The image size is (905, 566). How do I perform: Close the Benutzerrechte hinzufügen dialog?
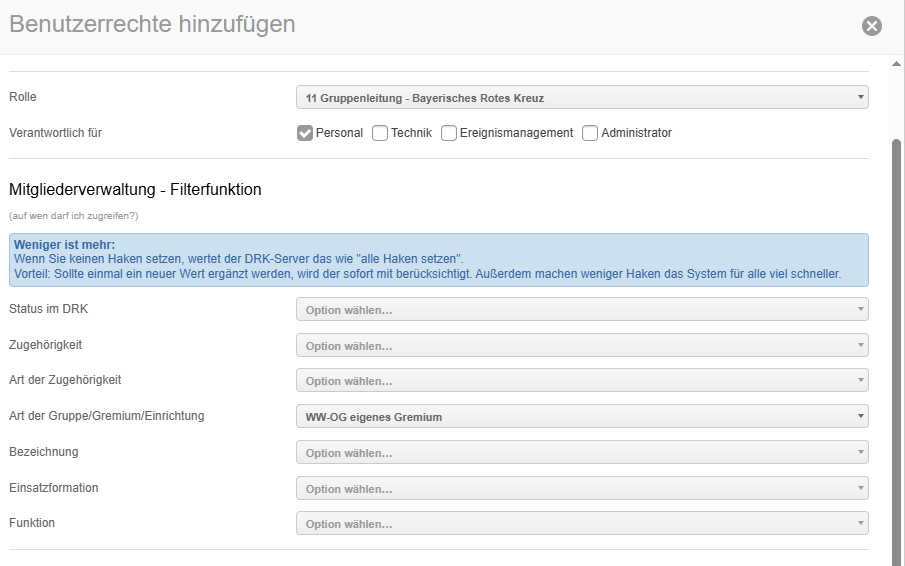[872, 26]
